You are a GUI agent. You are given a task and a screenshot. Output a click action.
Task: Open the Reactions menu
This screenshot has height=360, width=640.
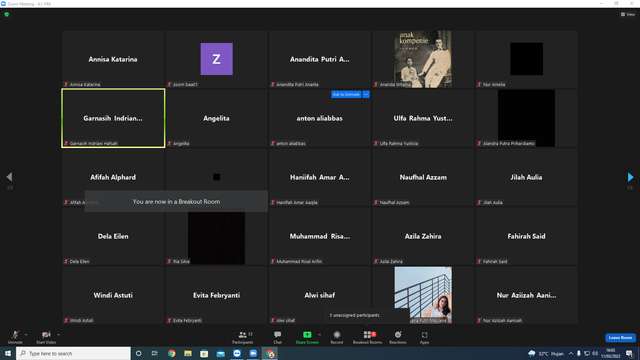398,337
